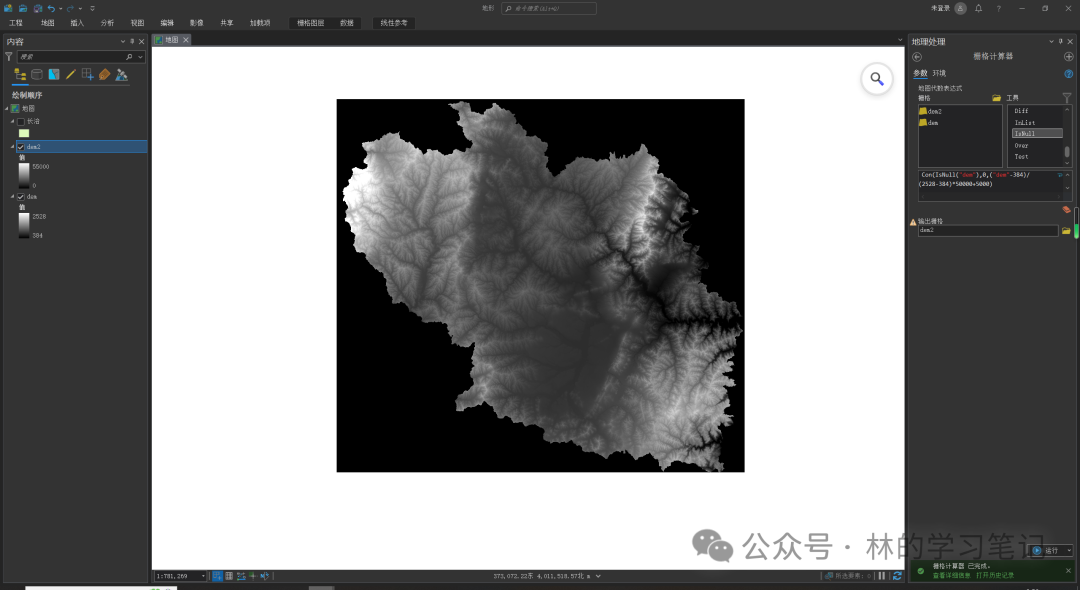The width and height of the screenshot is (1080, 590).
Task: Click the List by Snapping icon
Action: pyautogui.click(x=88, y=74)
